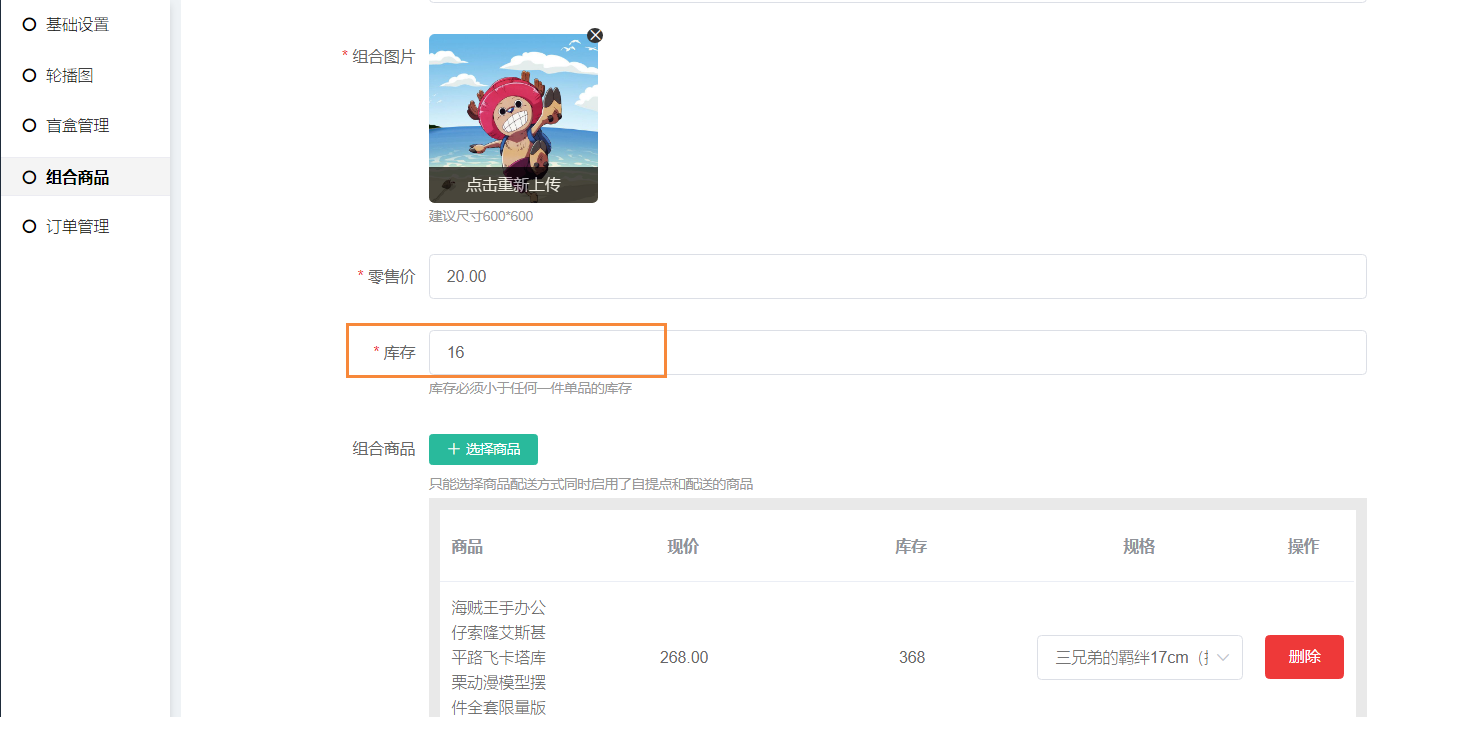Focus the 零售价 input field
The image size is (1473, 742).
point(897,276)
